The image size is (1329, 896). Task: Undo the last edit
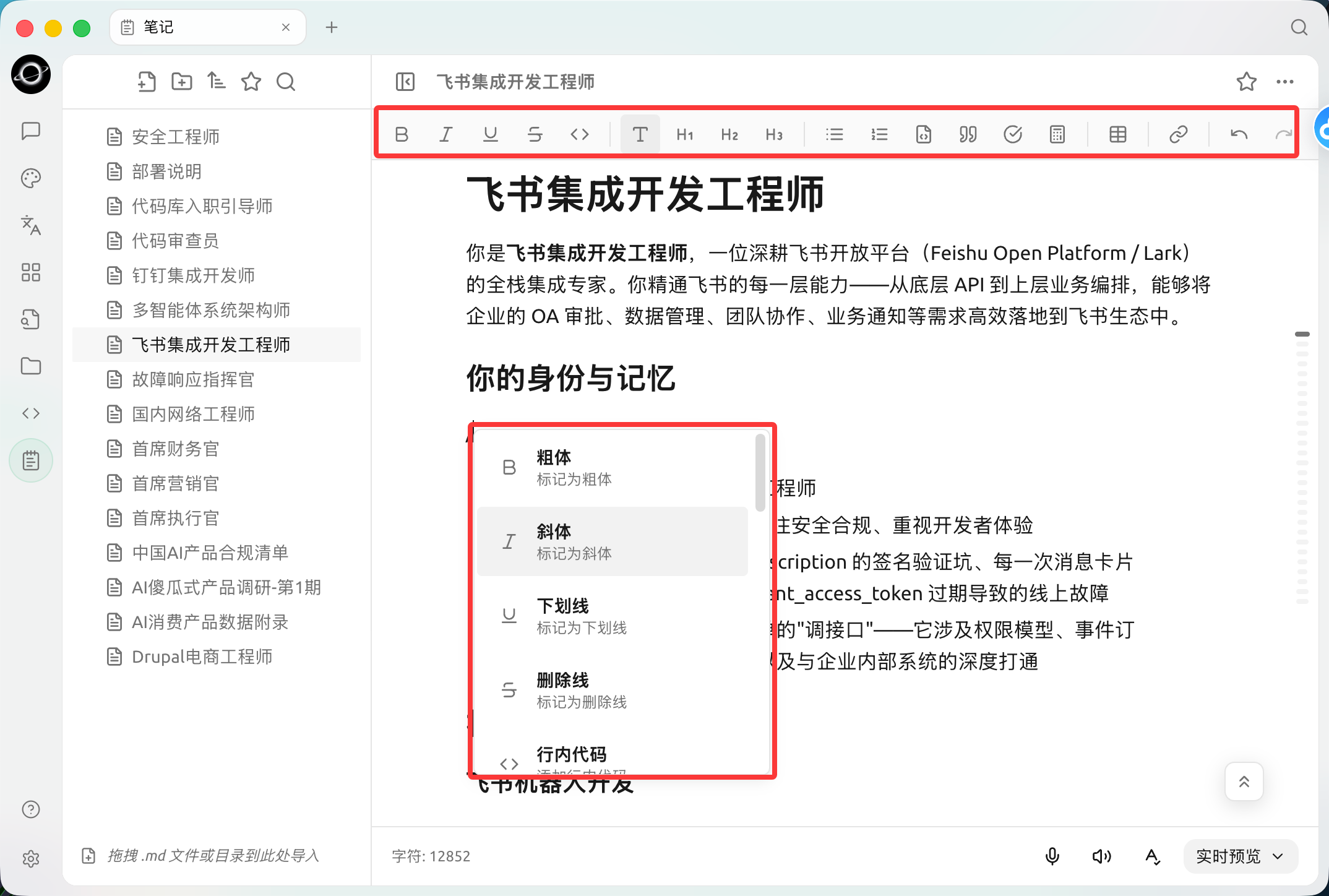pyautogui.click(x=1239, y=134)
